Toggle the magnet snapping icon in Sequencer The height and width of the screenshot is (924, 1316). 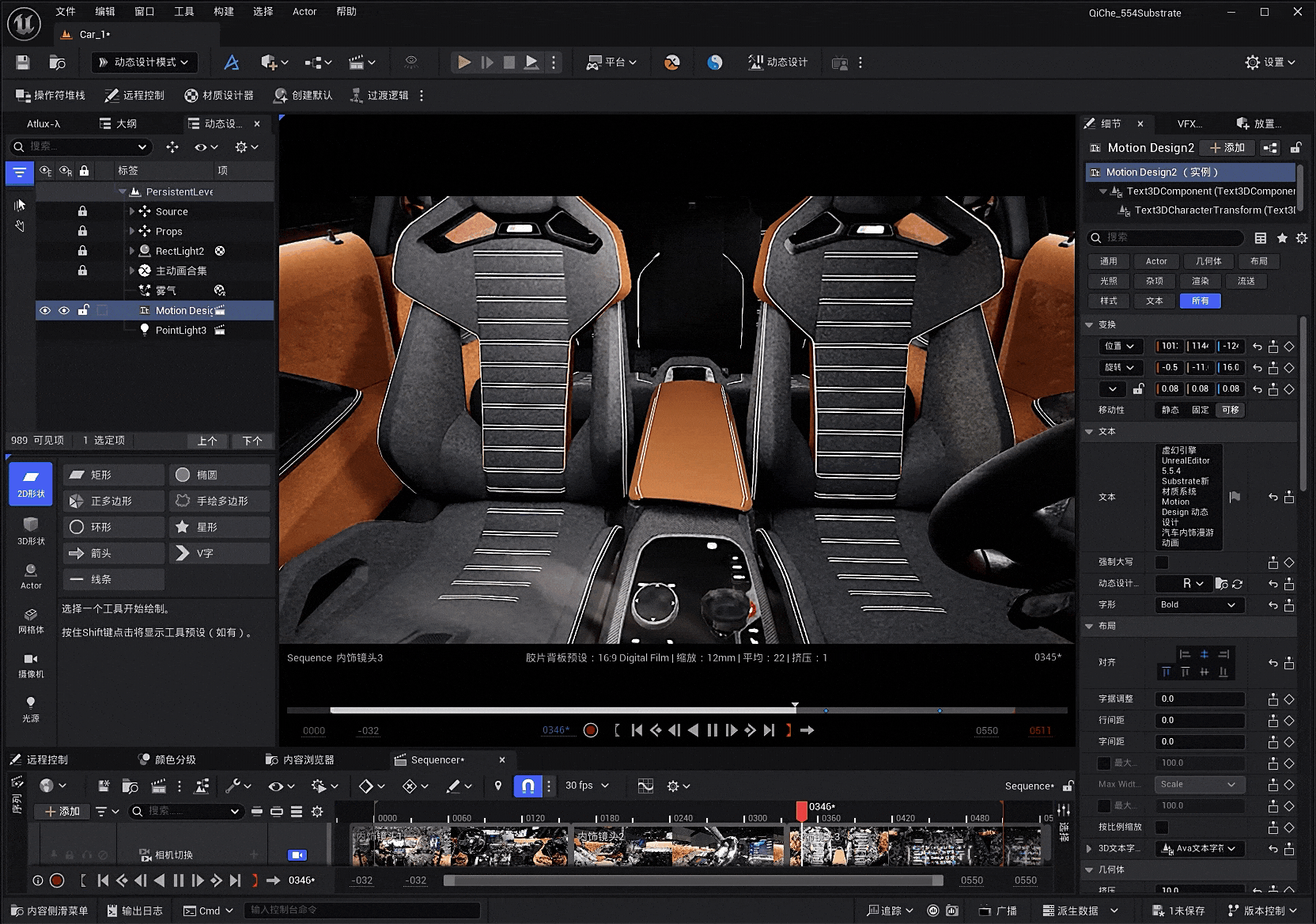(x=528, y=786)
